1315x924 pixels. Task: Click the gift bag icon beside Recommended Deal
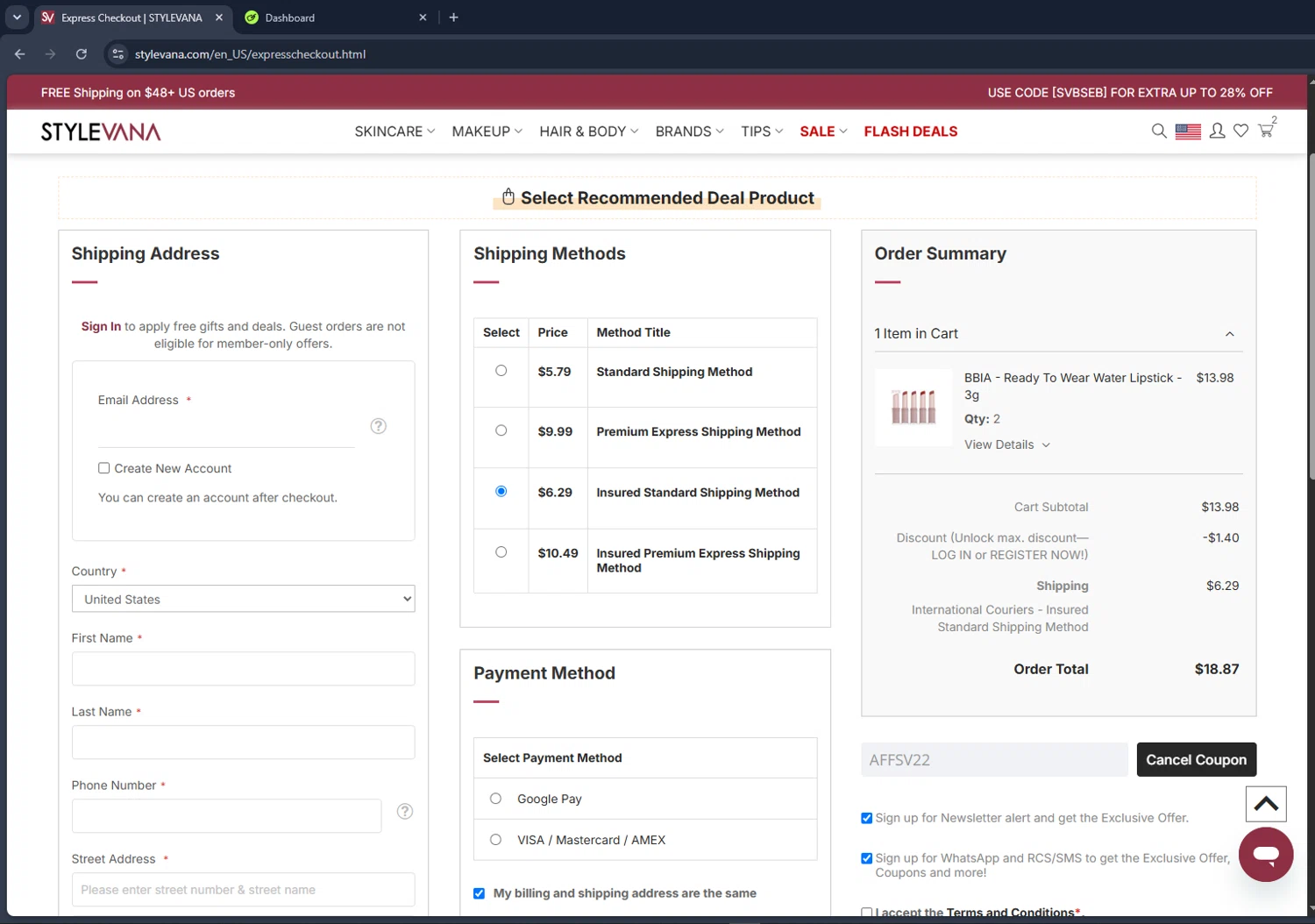(x=508, y=196)
